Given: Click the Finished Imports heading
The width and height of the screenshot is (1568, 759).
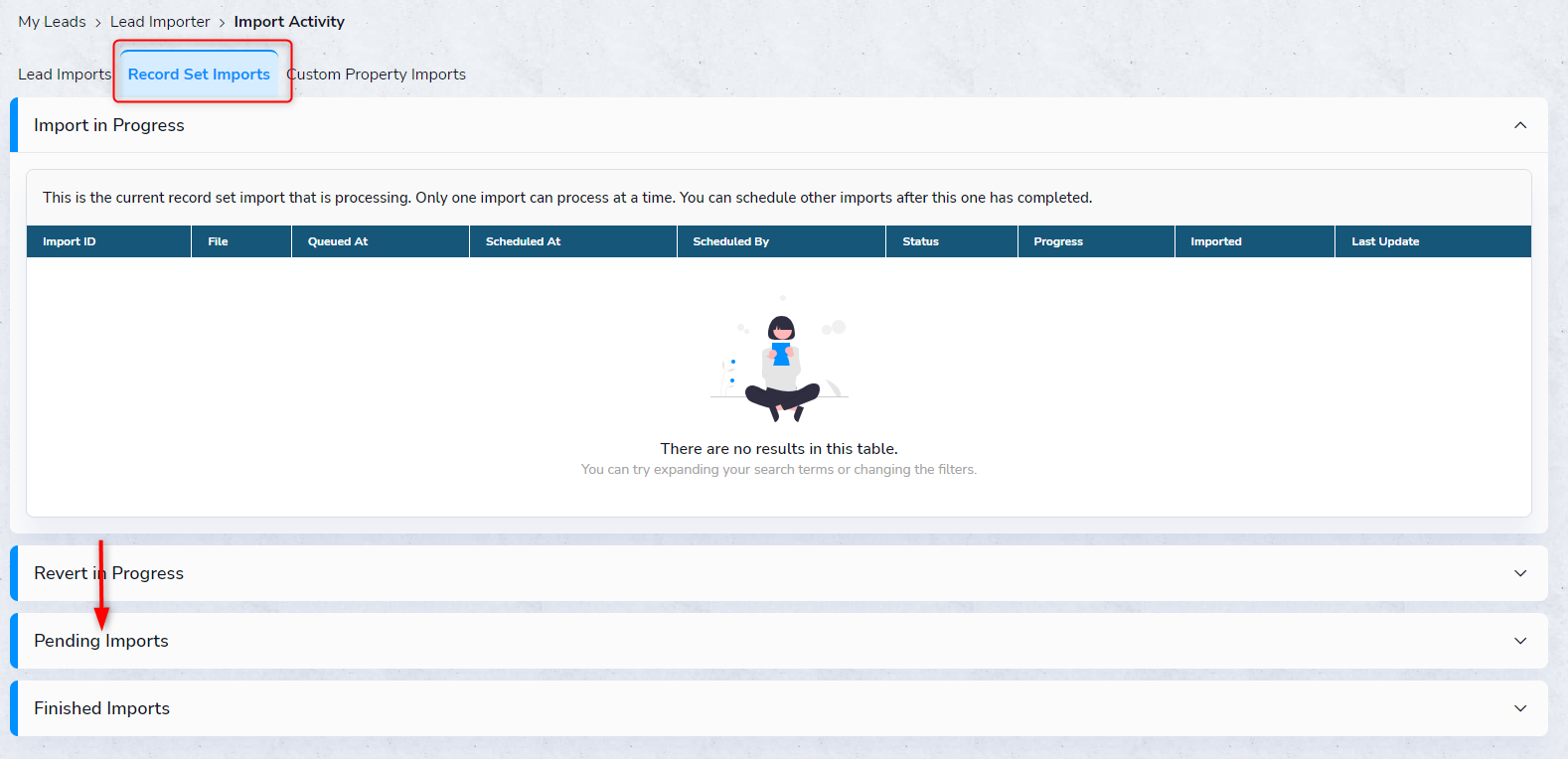Looking at the screenshot, I should click(x=102, y=708).
